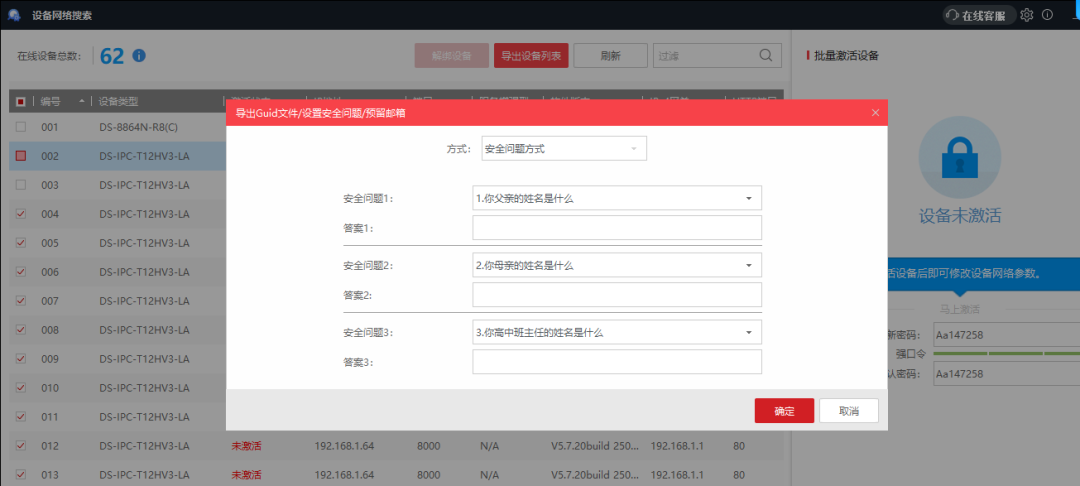The height and width of the screenshot is (486, 1080).
Task: Click the lock icon above 设备未激活
Action: pos(959,158)
